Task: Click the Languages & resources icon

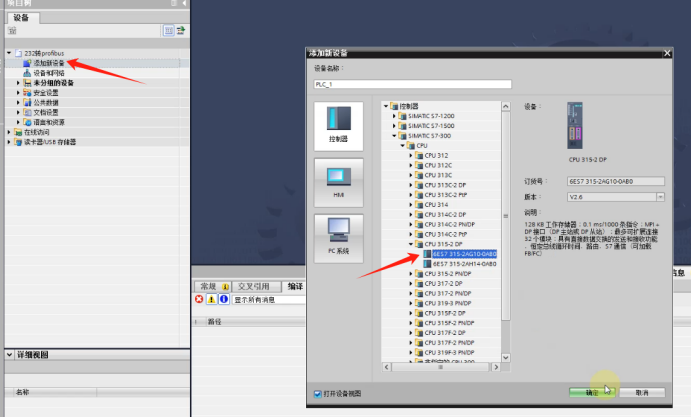Action: 27,122
